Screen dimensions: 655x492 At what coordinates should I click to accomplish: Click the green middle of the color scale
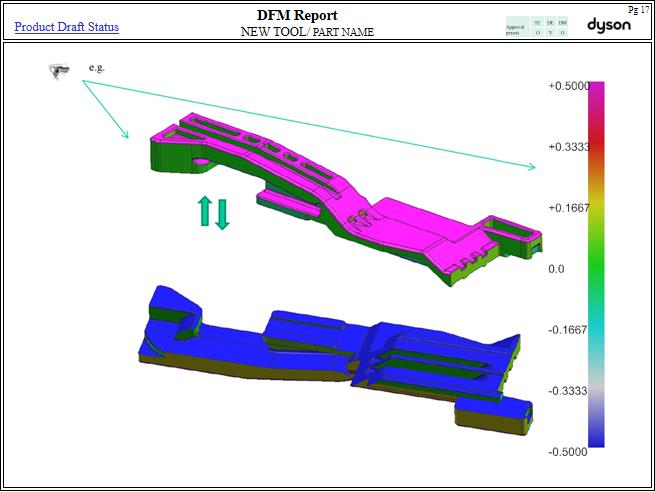pyautogui.click(x=597, y=268)
